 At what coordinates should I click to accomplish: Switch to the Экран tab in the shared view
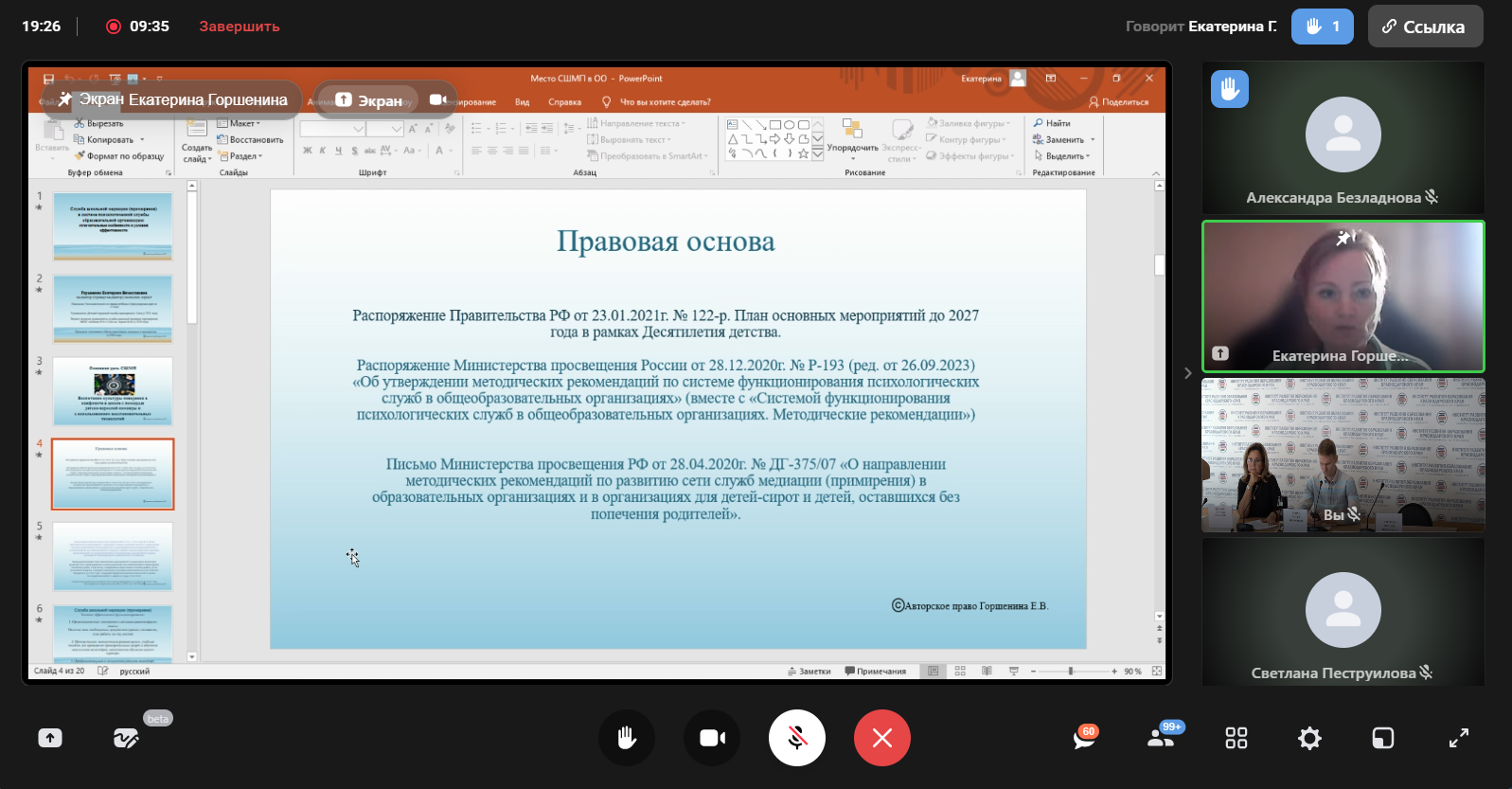(369, 100)
